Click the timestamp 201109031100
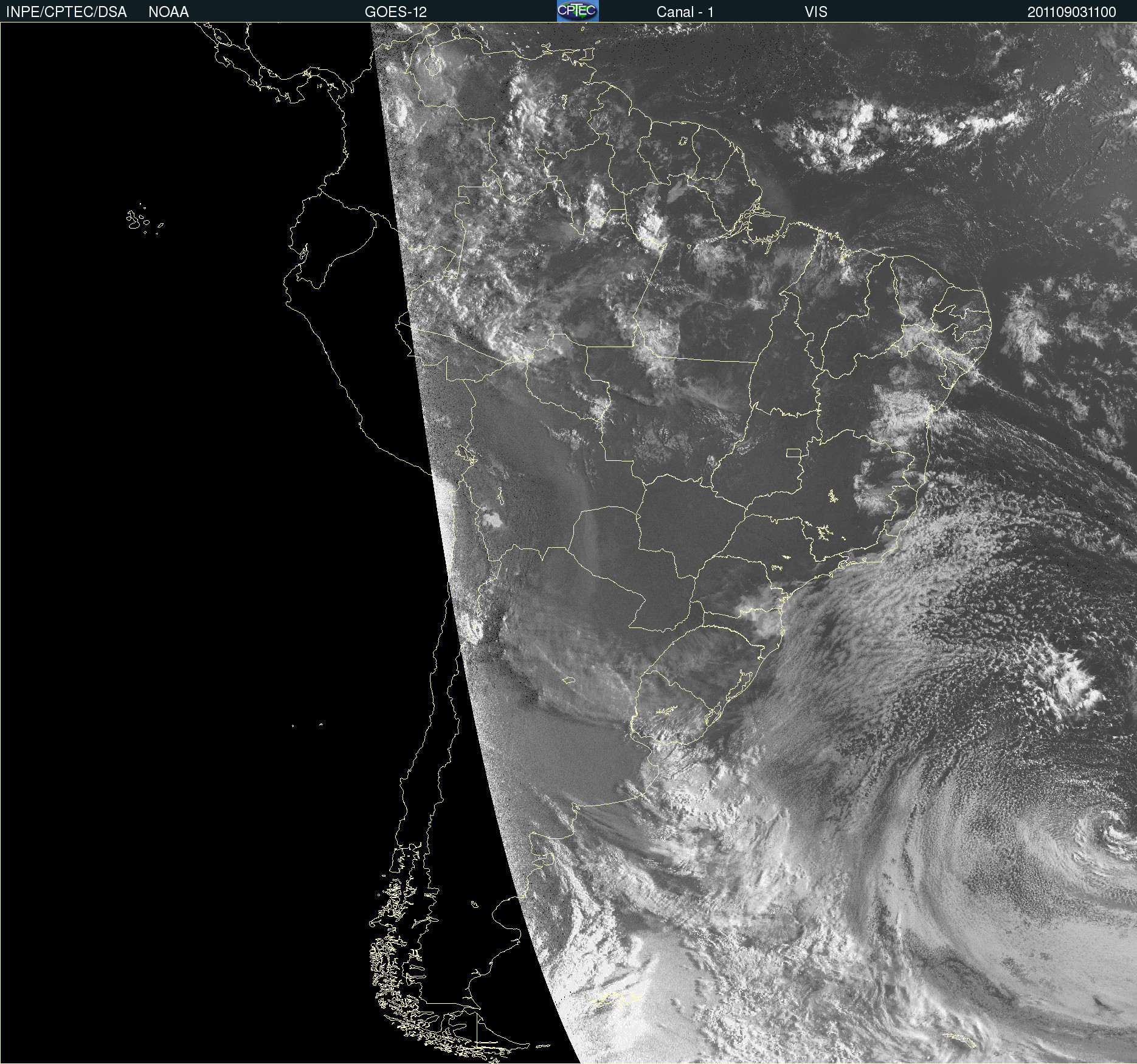 pos(1072,12)
